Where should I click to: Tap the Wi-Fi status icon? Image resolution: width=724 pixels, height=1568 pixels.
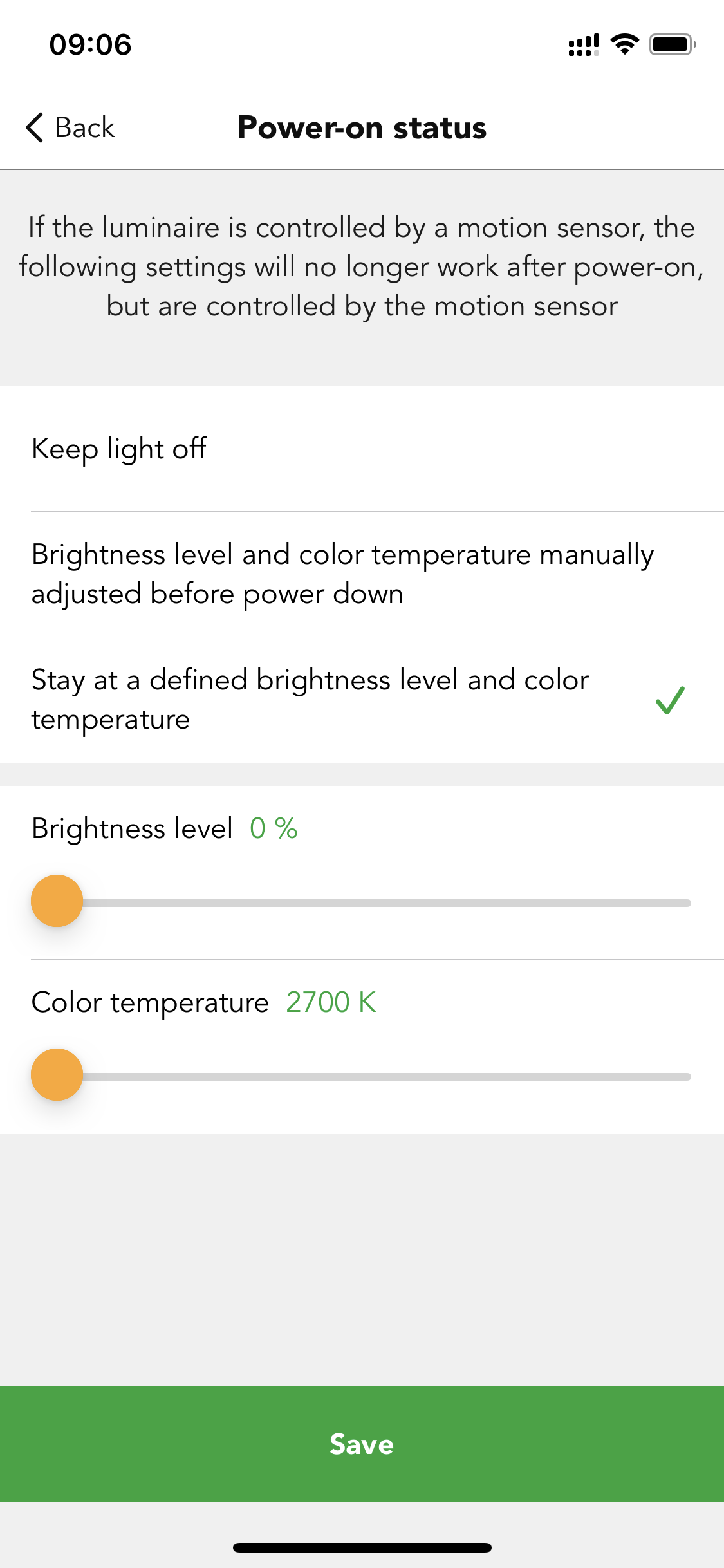coord(624,44)
